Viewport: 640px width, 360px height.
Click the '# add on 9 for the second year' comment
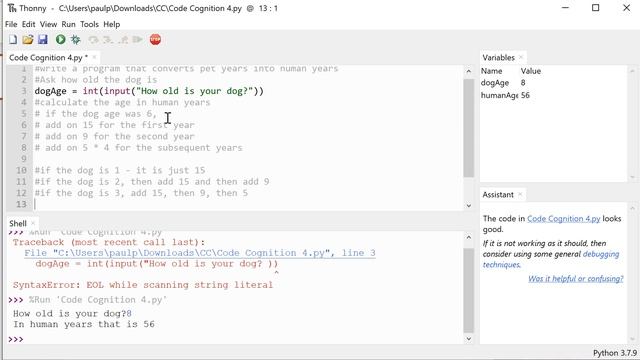pyautogui.click(x=114, y=136)
